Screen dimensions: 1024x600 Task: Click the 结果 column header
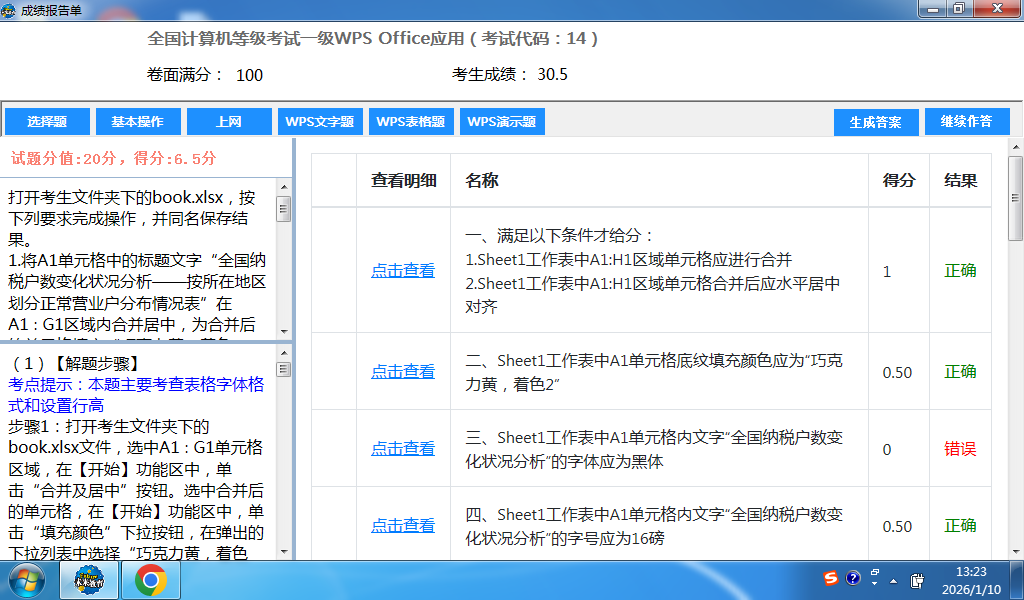point(961,181)
